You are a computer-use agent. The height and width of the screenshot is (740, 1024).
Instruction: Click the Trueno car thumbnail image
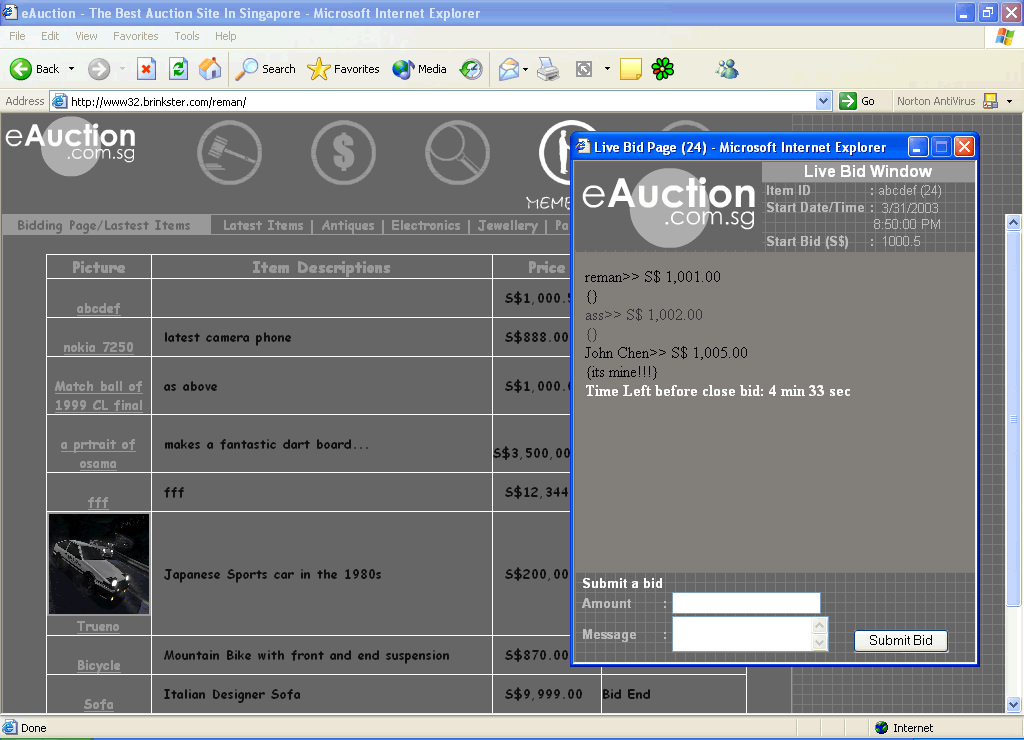point(99,564)
